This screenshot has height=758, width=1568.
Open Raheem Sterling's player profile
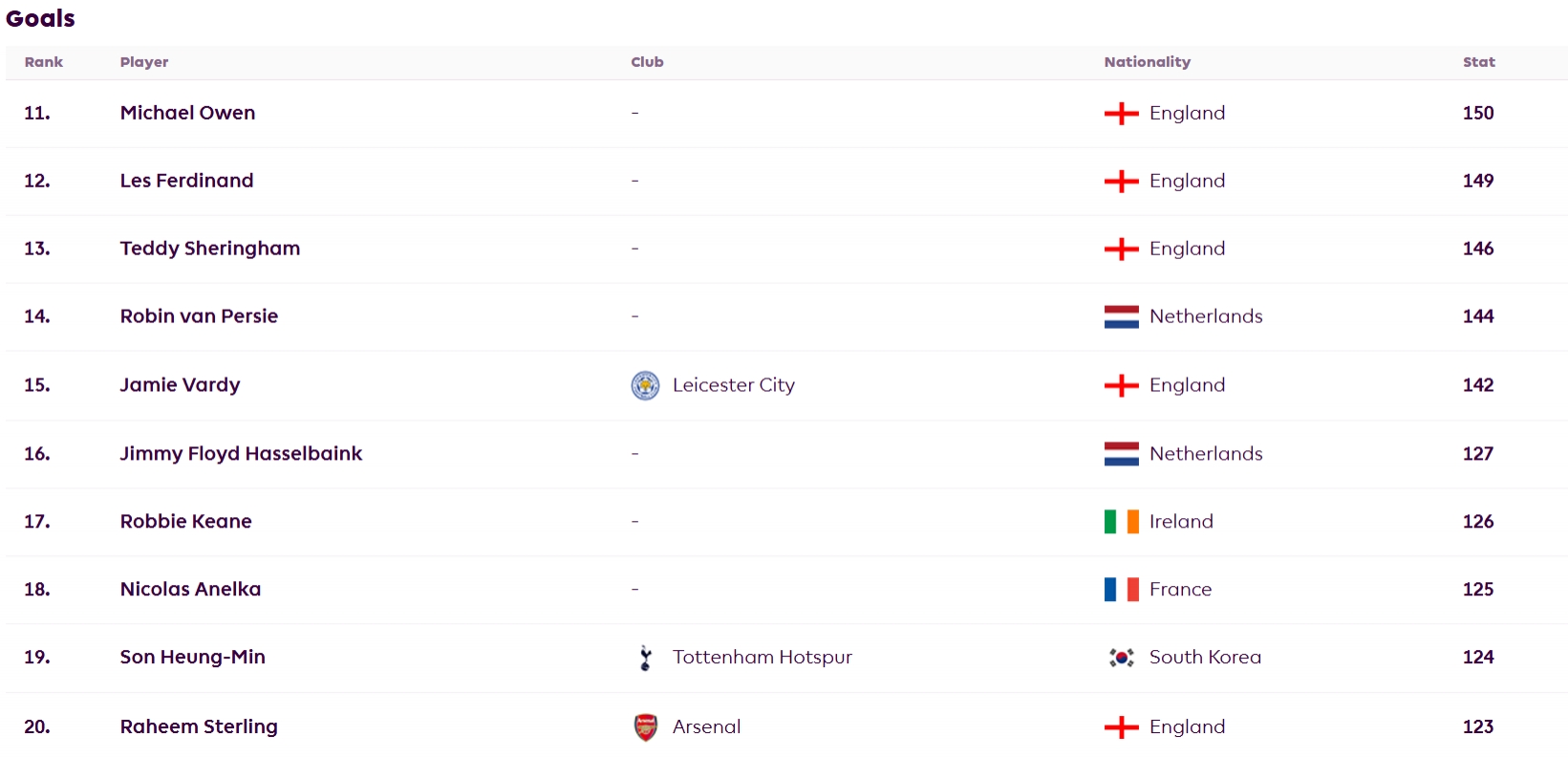(x=199, y=726)
